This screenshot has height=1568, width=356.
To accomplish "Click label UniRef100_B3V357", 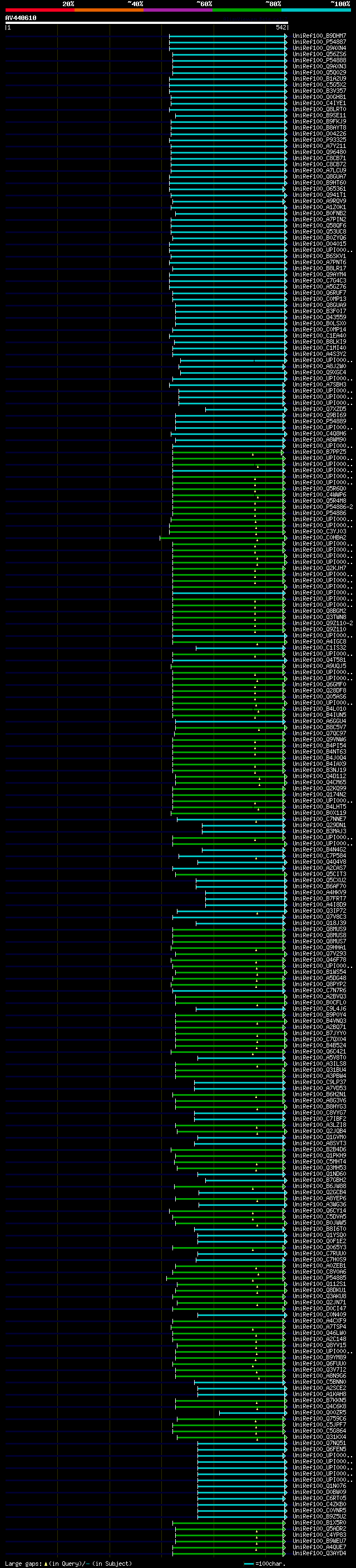I will (319, 91).
